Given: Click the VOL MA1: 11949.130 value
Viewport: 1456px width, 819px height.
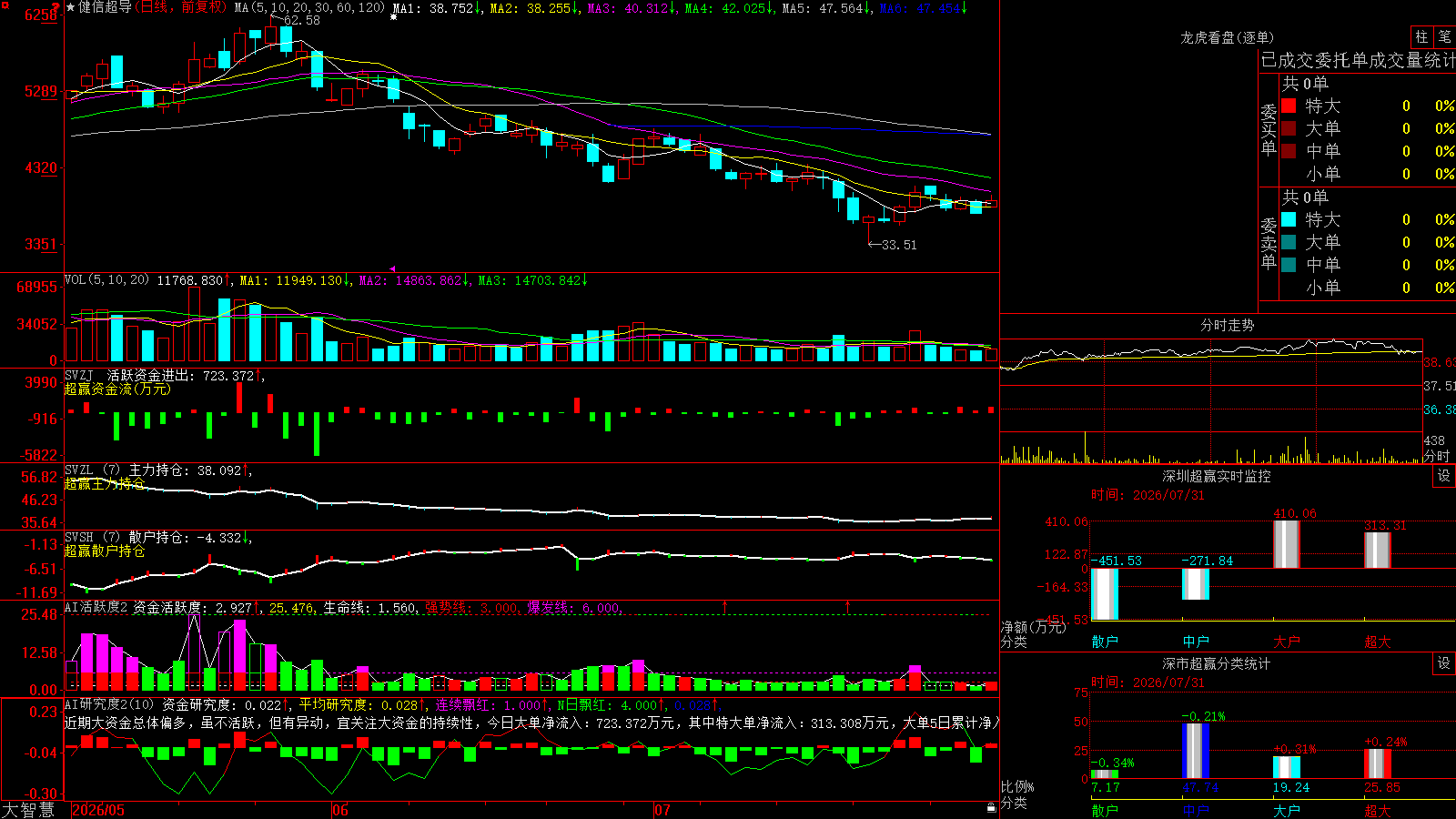Looking at the screenshot, I should pos(292,280).
